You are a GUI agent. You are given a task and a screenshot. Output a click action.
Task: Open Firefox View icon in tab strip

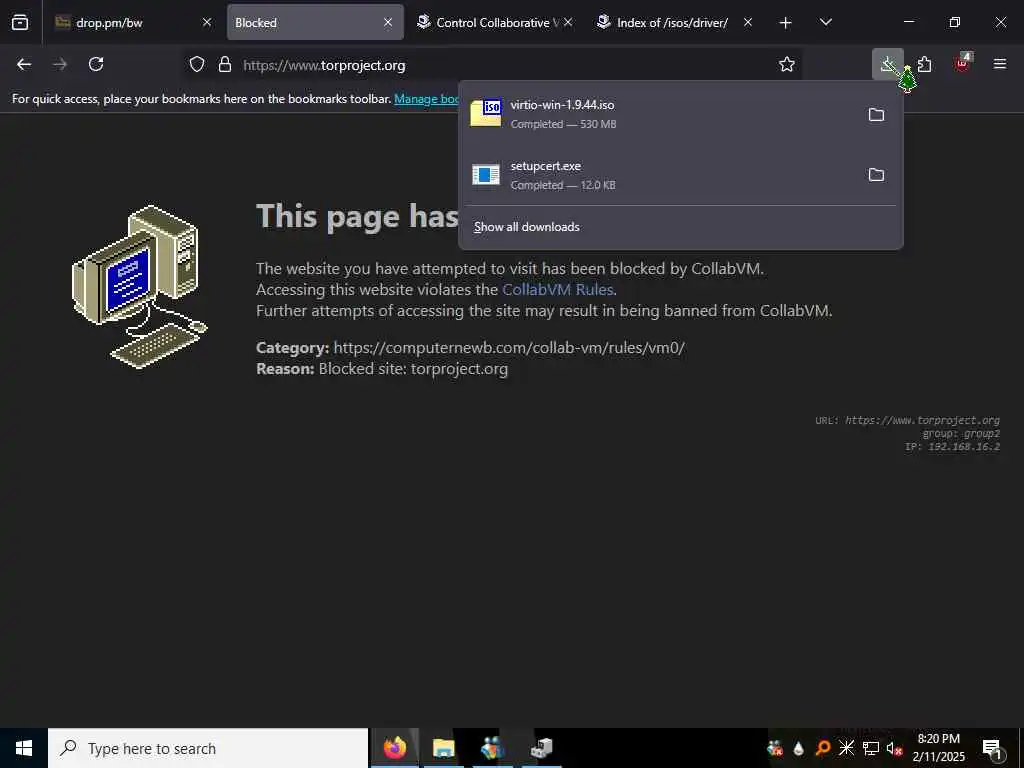tap(20, 22)
